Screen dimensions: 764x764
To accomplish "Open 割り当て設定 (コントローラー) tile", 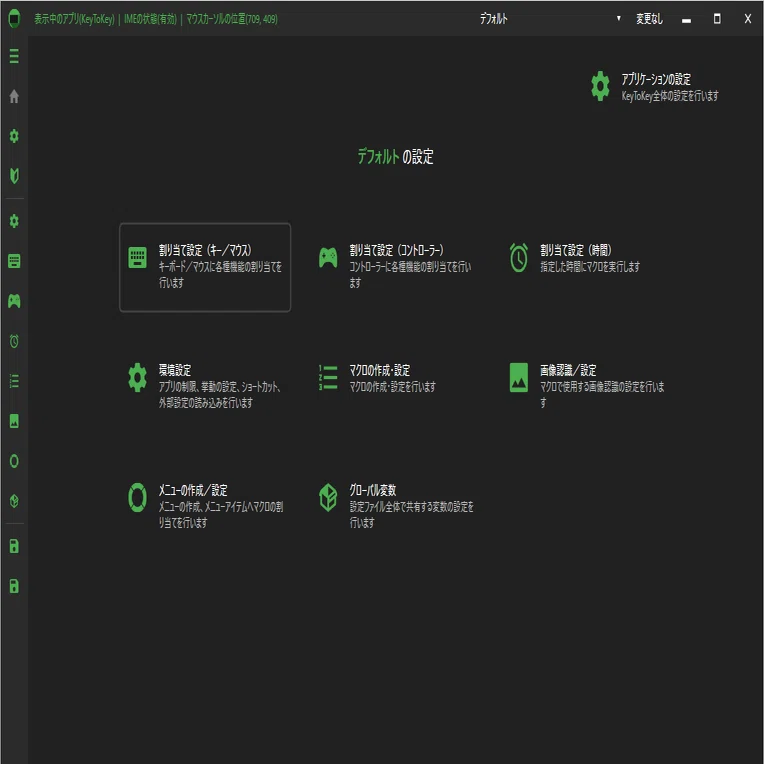I will click(x=396, y=267).
